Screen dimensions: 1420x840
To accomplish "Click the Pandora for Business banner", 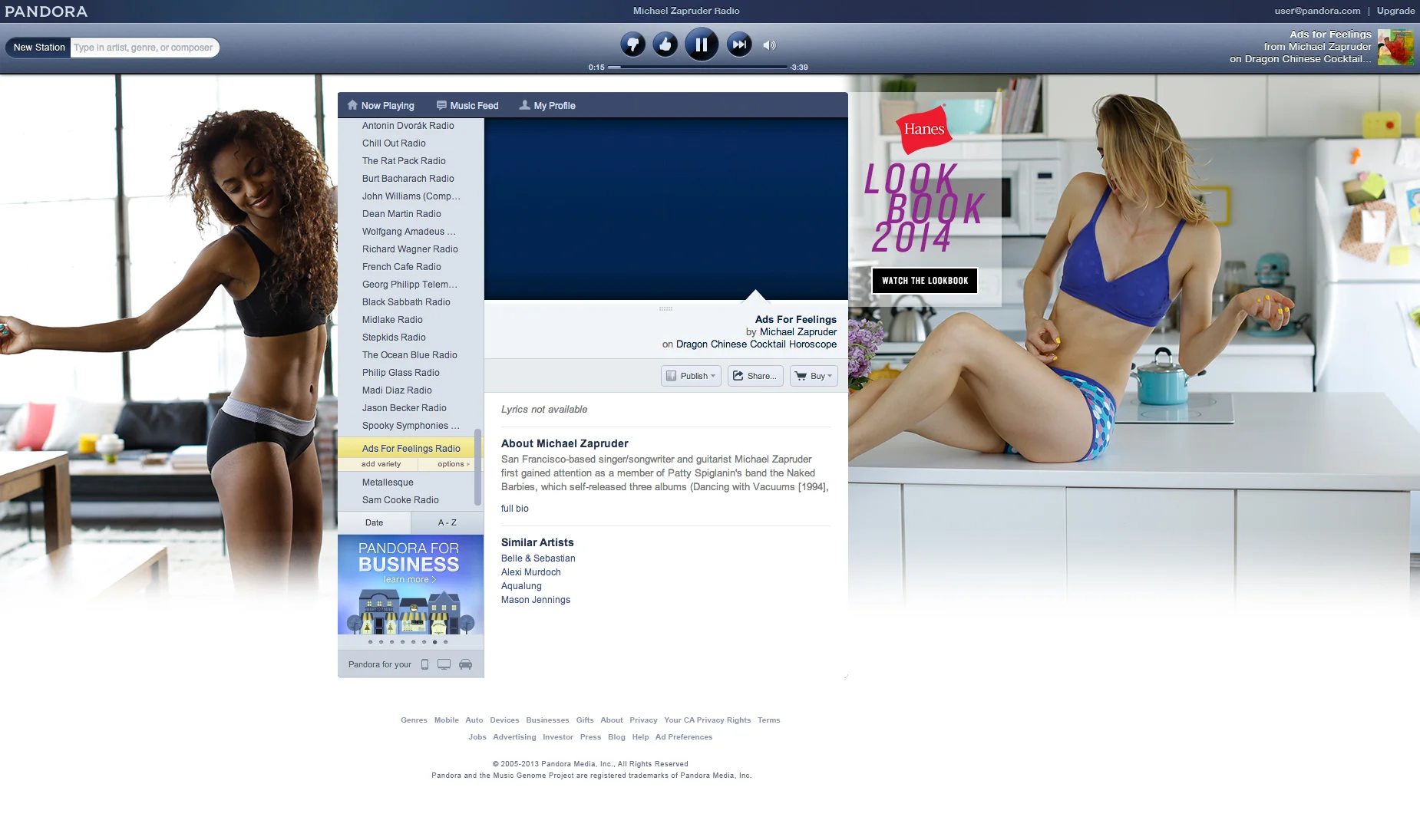I will click(411, 585).
